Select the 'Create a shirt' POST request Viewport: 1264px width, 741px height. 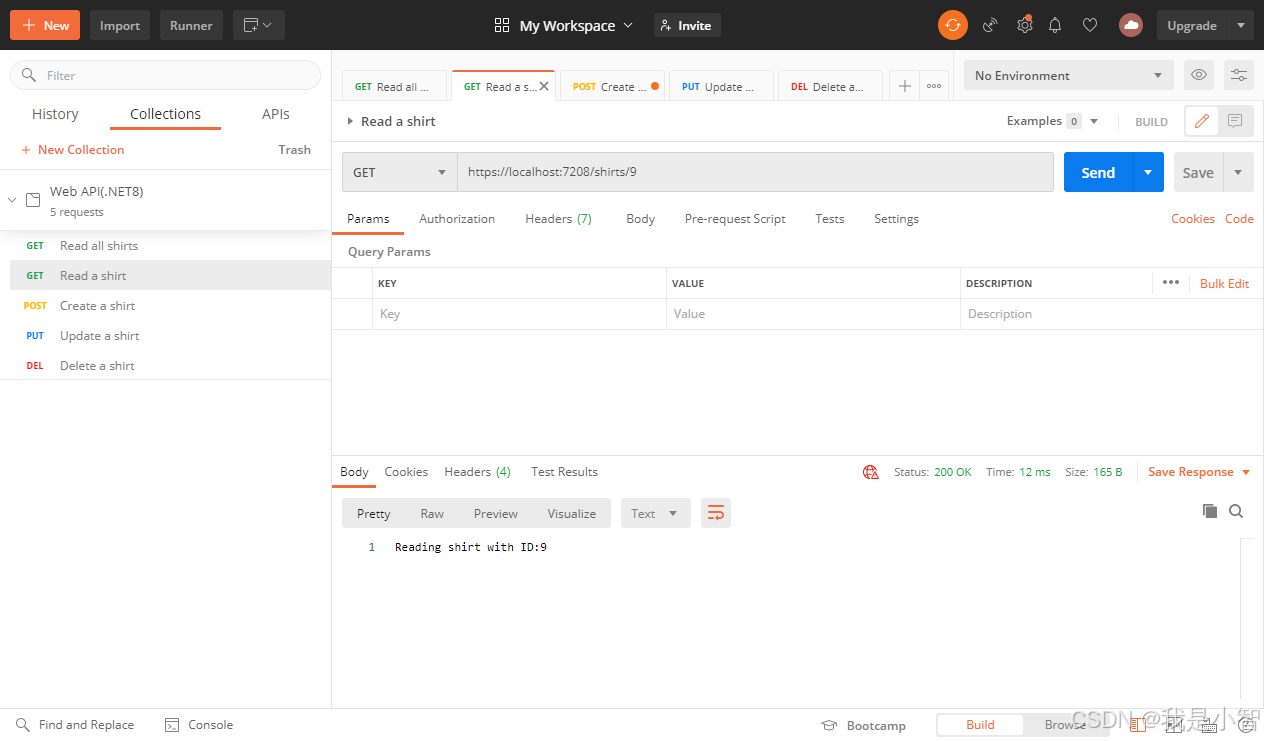(165, 306)
